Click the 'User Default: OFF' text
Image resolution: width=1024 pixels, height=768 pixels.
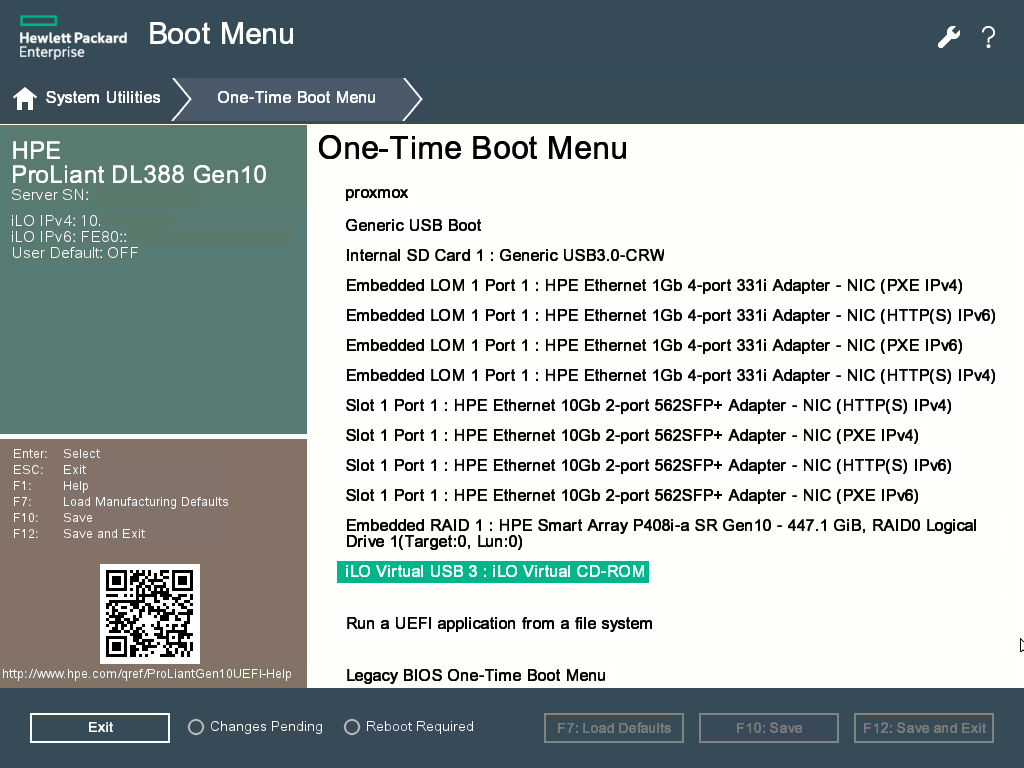(75, 253)
